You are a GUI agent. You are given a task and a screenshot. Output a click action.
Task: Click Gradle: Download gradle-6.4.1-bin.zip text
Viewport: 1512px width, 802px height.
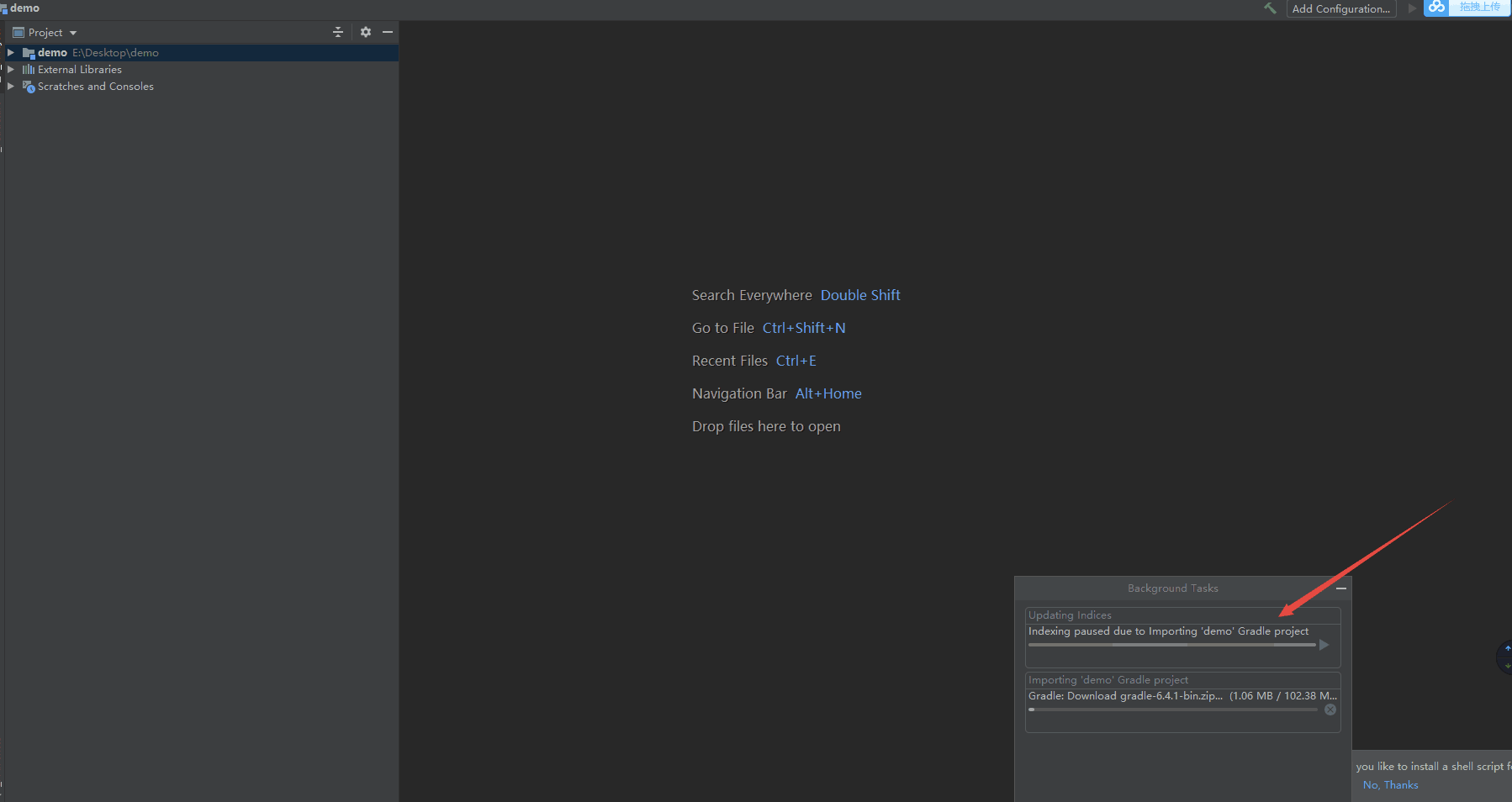pyautogui.click(x=1125, y=696)
